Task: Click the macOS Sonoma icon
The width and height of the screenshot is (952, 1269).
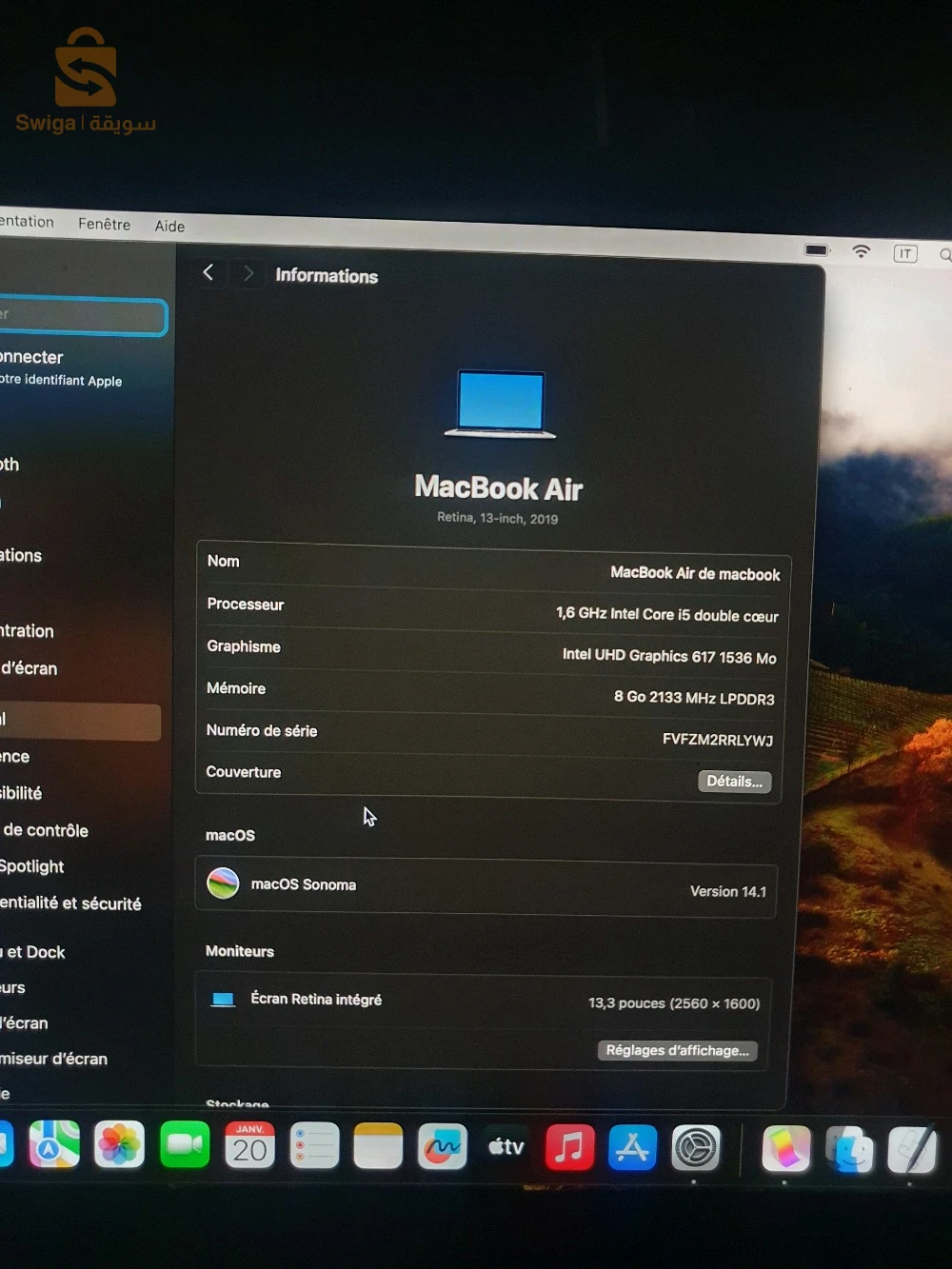Action: (x=223, y=882)
